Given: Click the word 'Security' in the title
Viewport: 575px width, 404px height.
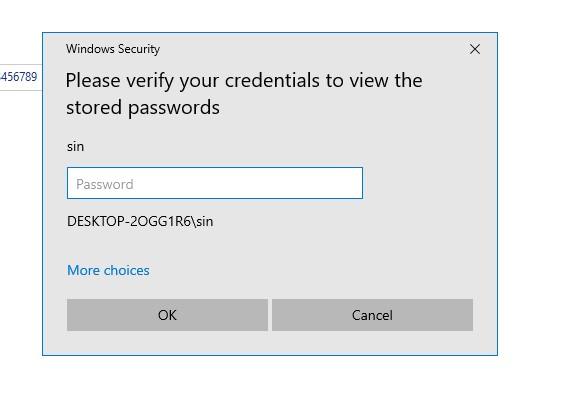Looking at the screenshot, I should (x=139, y=49).
